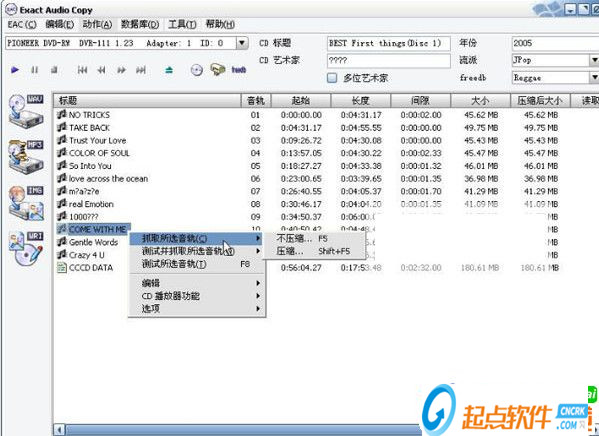Select the Crazy 4 U track
The height and width of the screenshot is (436, 599).
[x=87, y=255]
